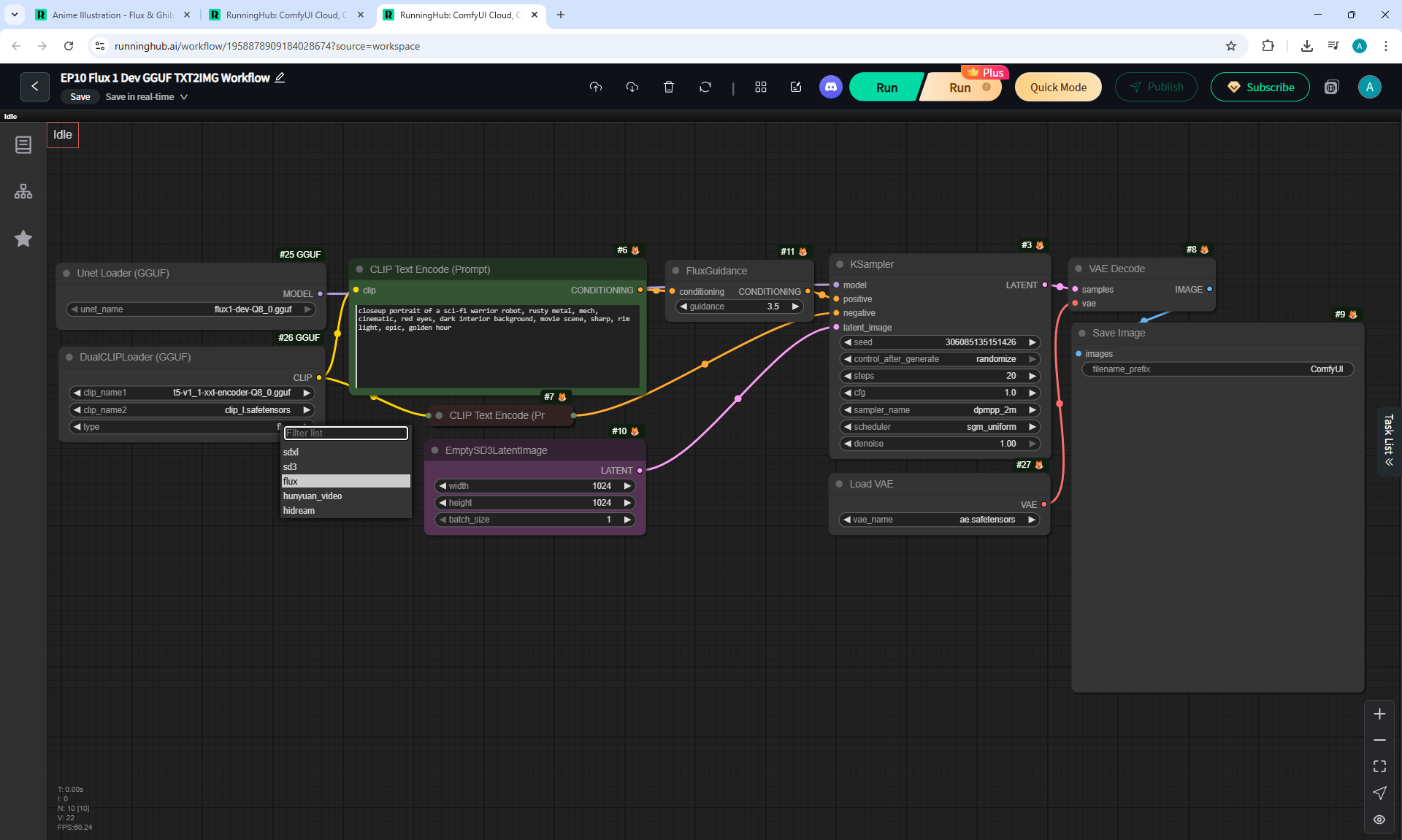Click the green Run button
1402x840 pixels.
pyautogui.click(x=886, y=87)
